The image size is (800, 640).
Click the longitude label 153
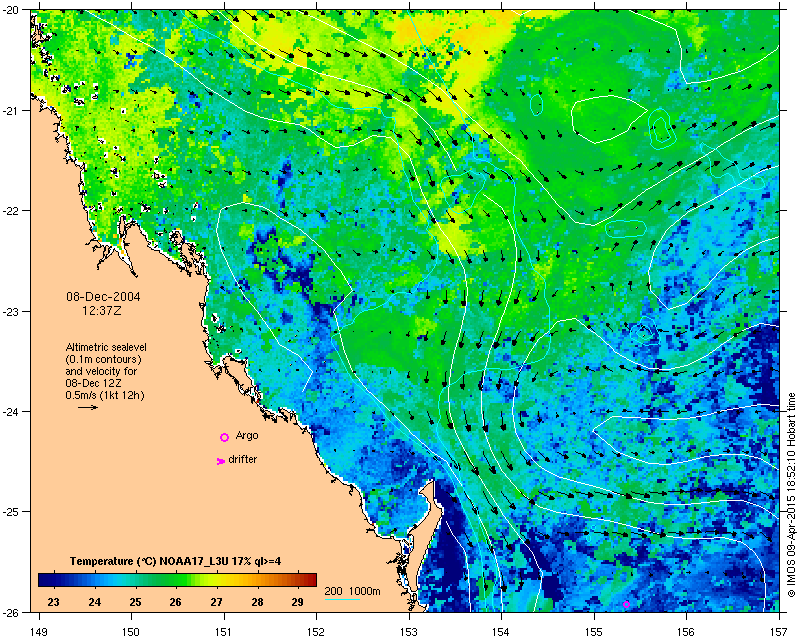pyautogui.click(x=409, y=632)
